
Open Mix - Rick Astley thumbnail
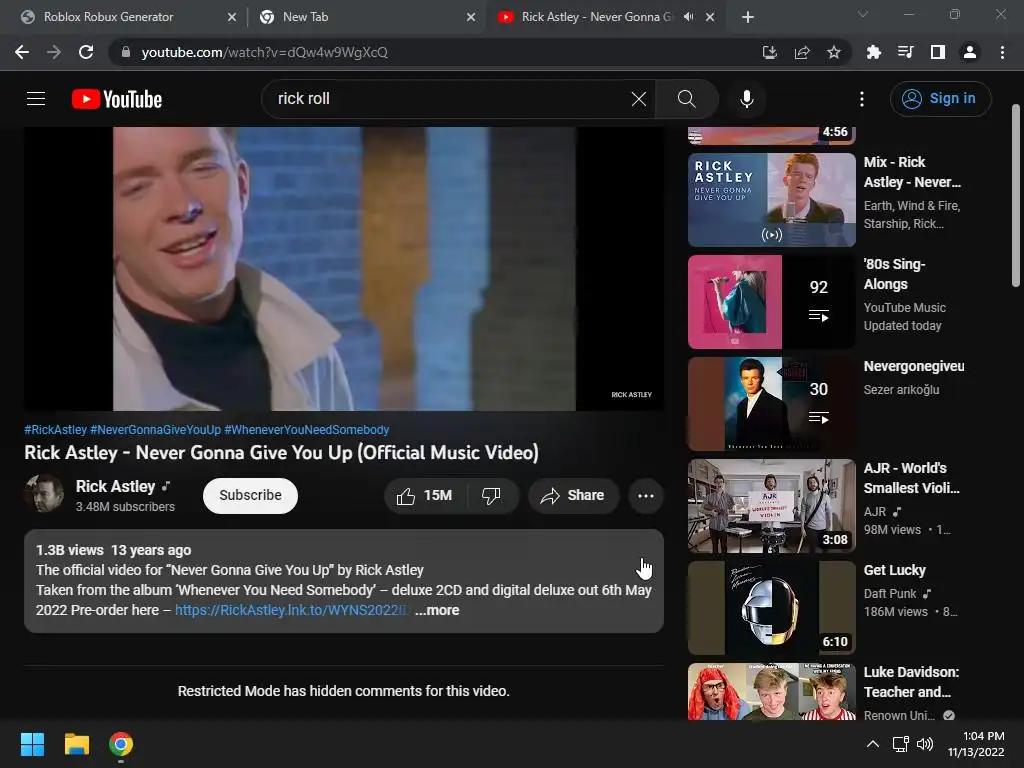click(771, 200)
